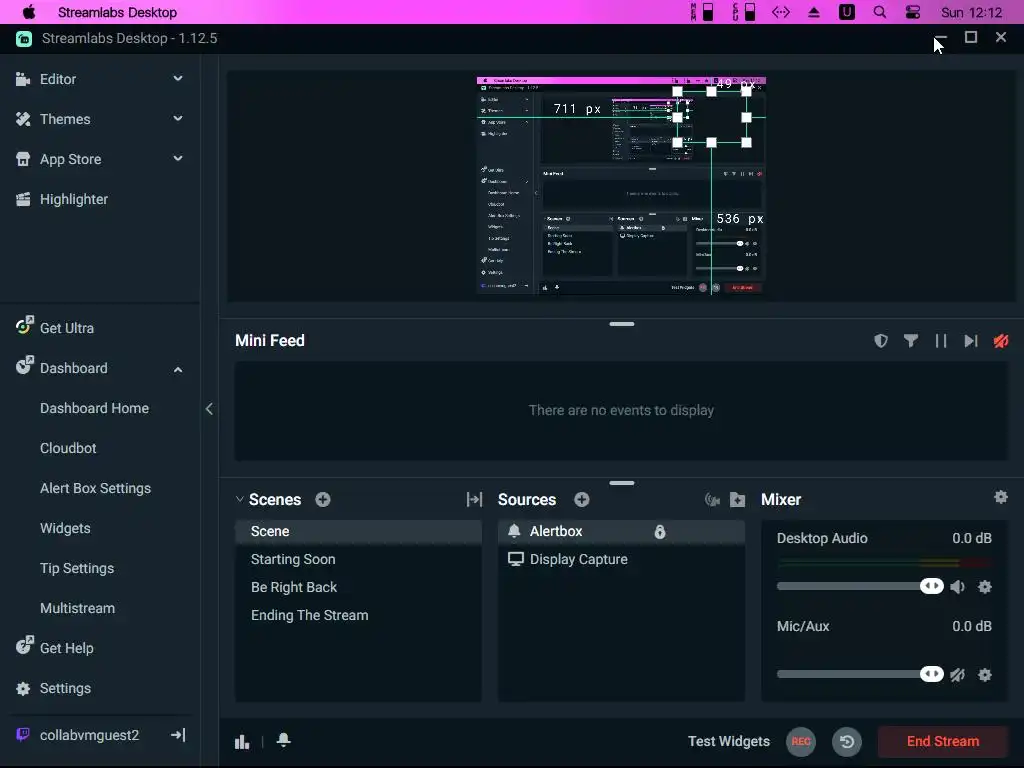1024x768 pixels.
Task: Skip the current Mini Feed alert
Action: 971,341
